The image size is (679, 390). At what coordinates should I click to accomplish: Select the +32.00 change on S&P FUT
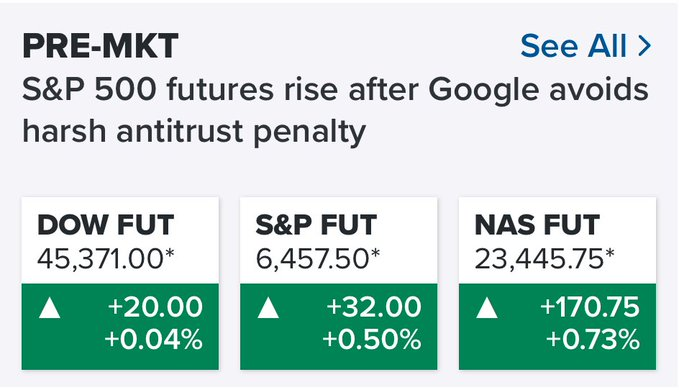[x=374, y=307]
